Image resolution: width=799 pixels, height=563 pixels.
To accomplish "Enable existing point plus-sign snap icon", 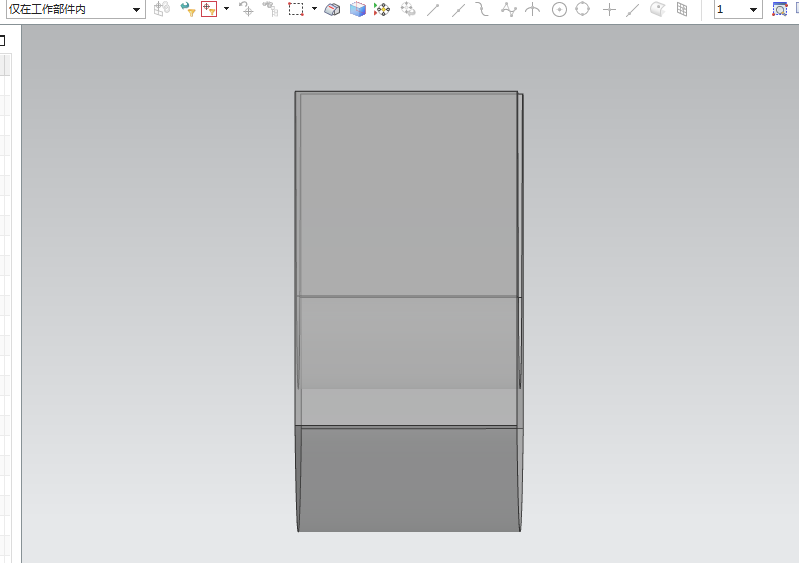I will [609, 9].
